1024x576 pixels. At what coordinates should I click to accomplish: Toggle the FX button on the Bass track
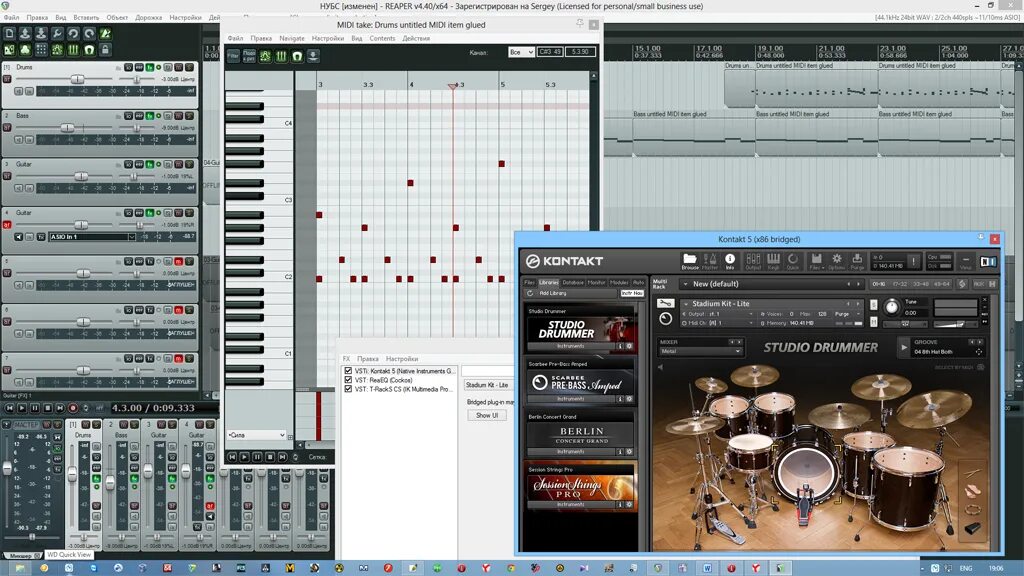(x=150, y=116)
